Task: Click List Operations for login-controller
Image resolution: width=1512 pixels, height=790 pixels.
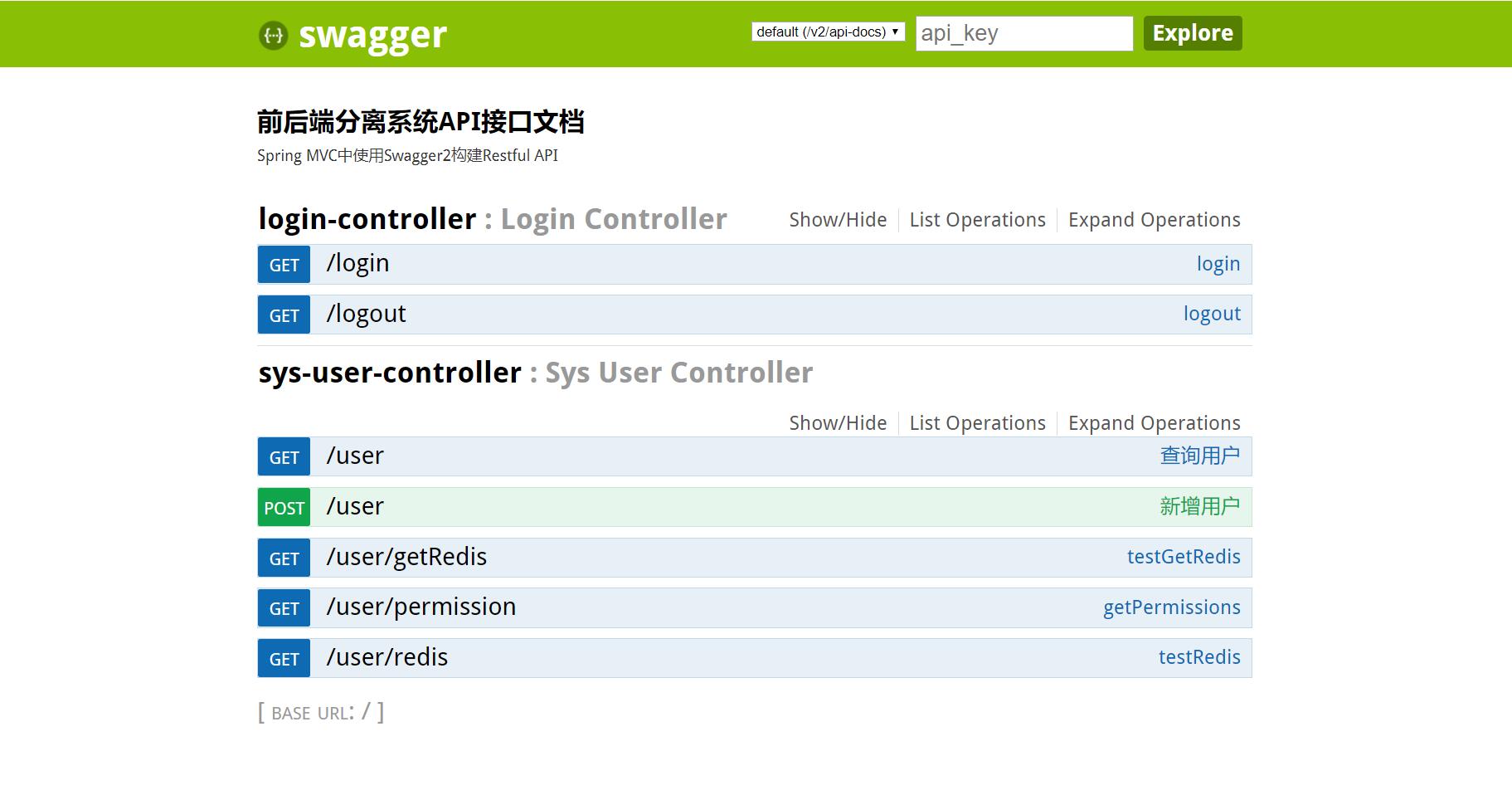Action: pos(977,220)
